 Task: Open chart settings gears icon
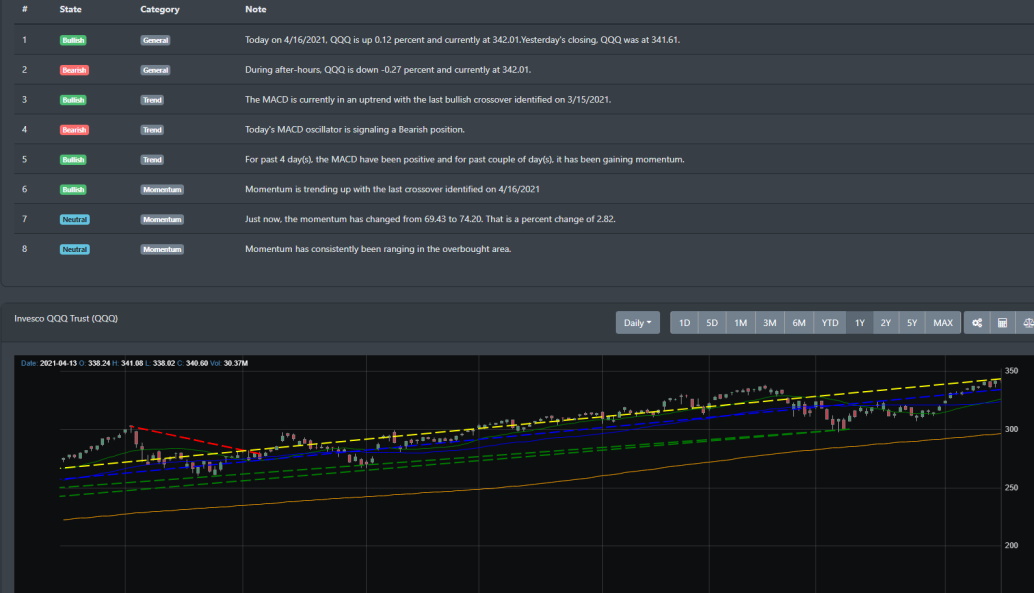[976, 323]
